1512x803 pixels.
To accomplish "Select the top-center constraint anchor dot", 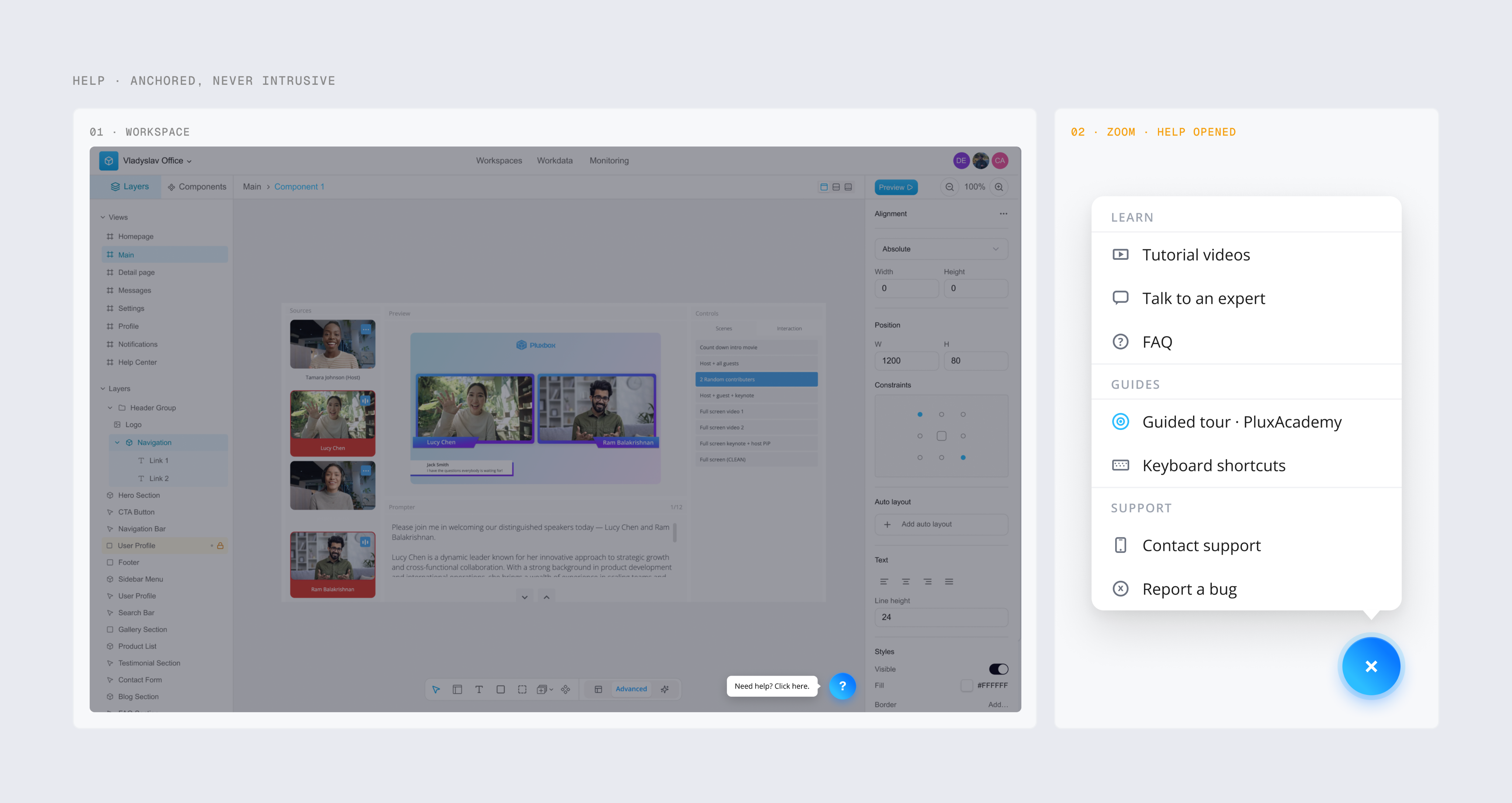I will coord(941,414).
